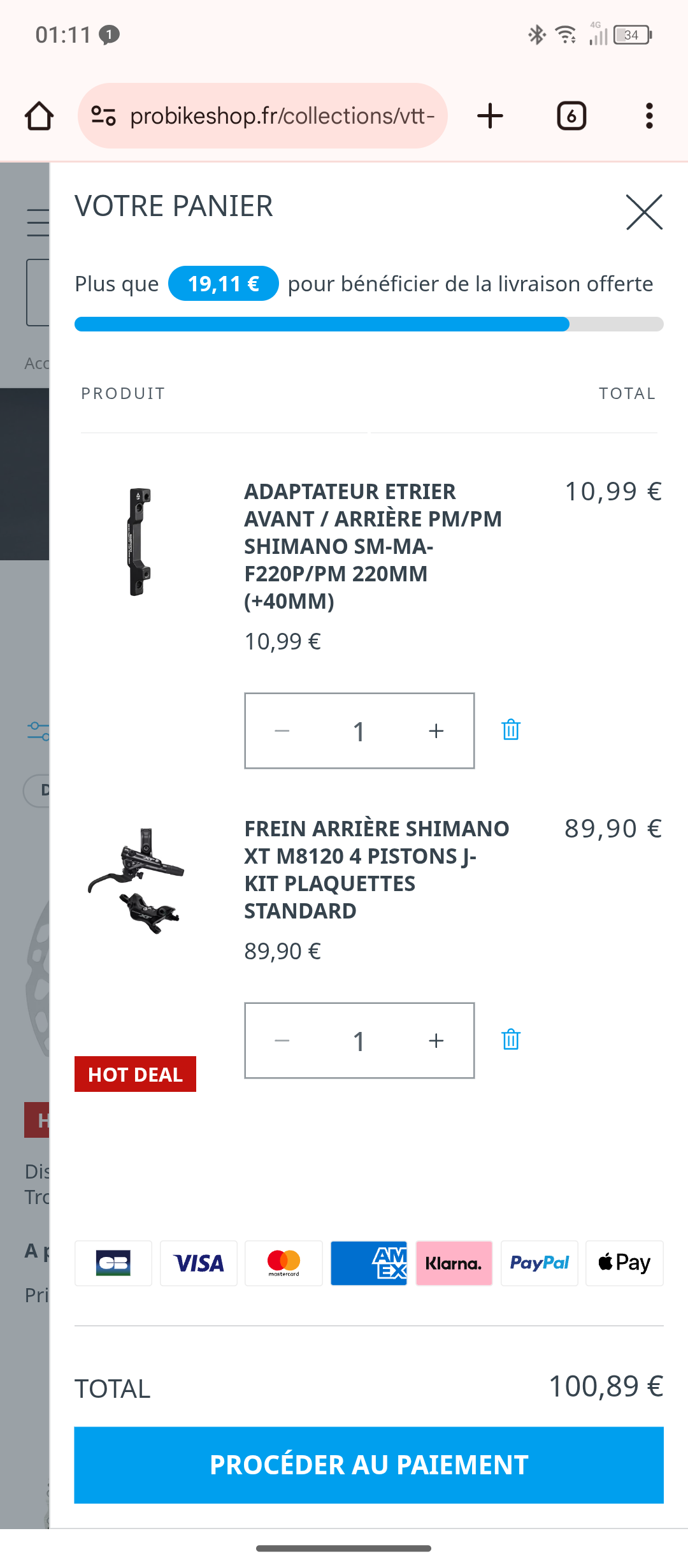Increase quantity of the brake adapter

click(x=436, y=731)
